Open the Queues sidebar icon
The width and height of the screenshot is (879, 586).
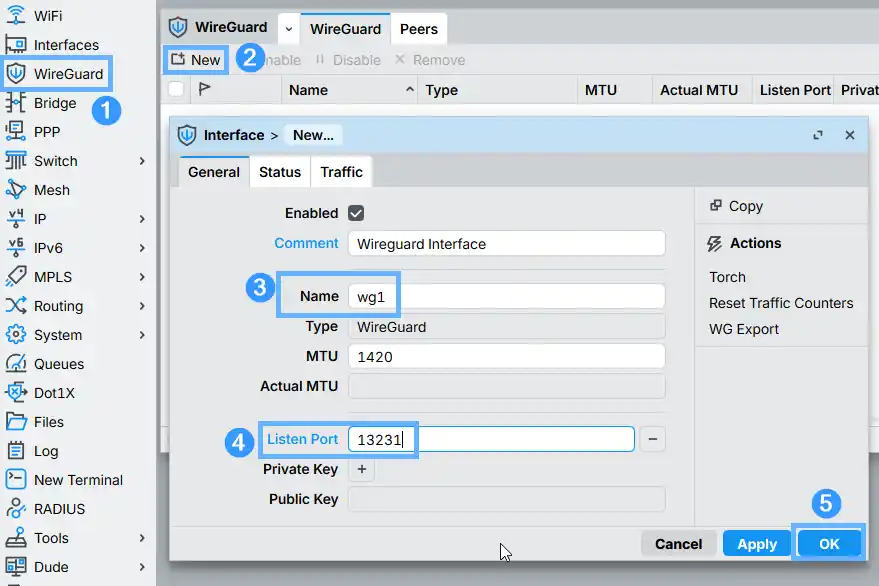click(x=16, y=364)
